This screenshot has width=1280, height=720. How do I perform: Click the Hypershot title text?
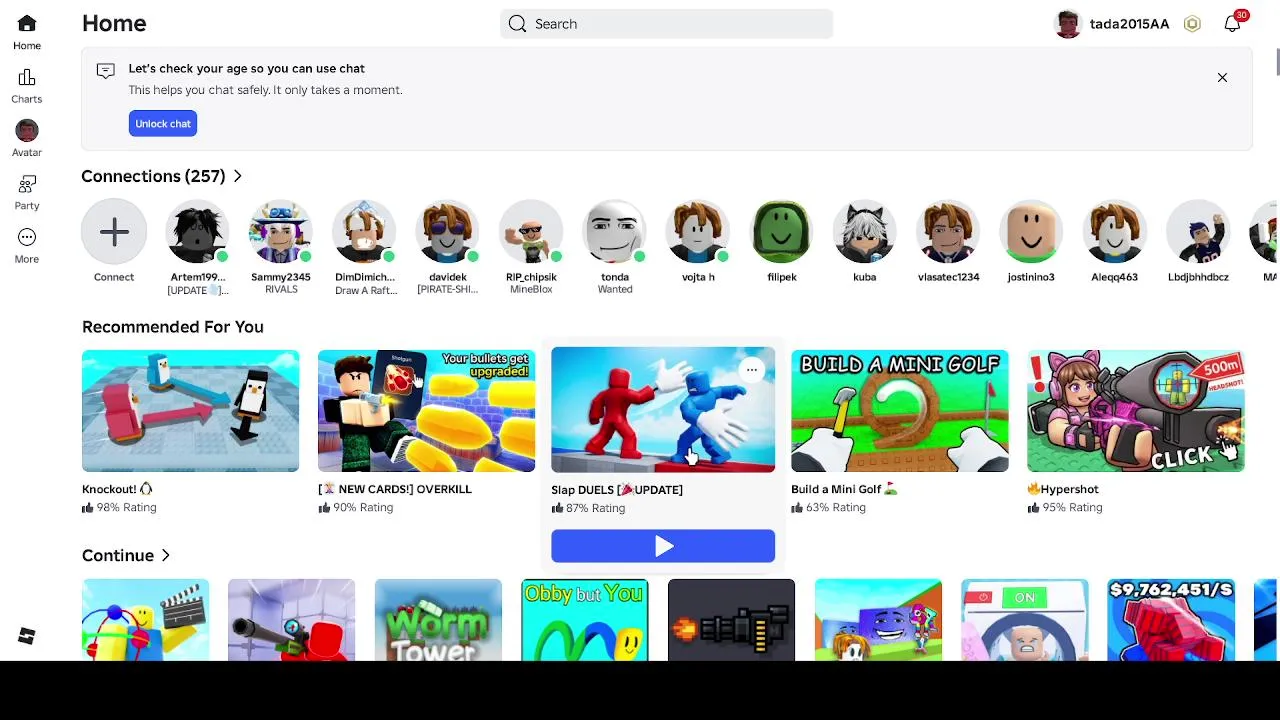(1063, 489)
